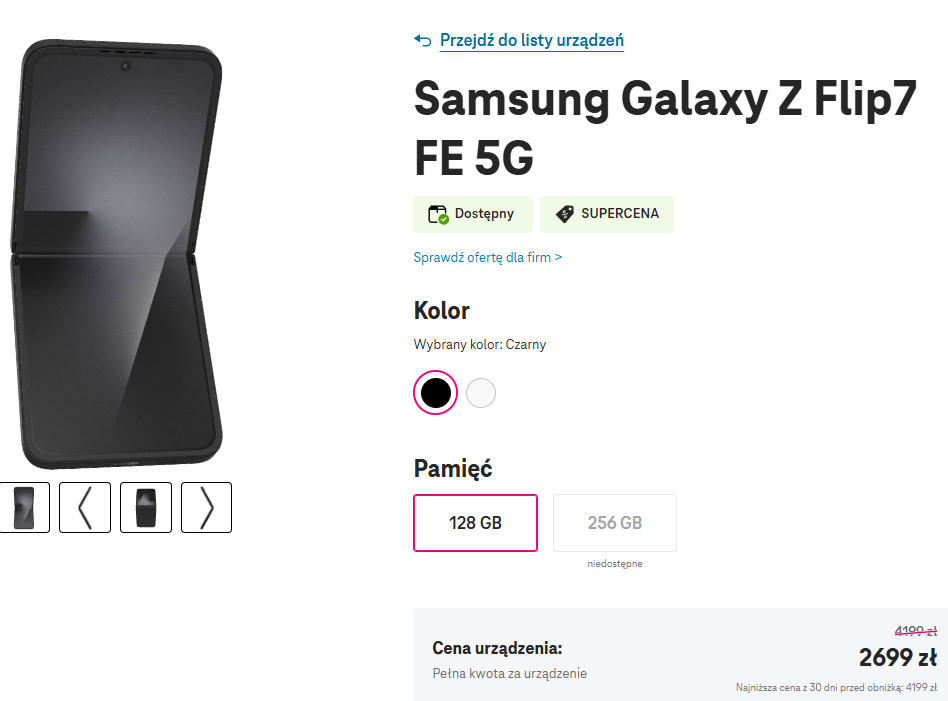Open 'Sprawdź ofertę dla firm' link
Viewport: 948px width, 701px height.
click(488, 257)
